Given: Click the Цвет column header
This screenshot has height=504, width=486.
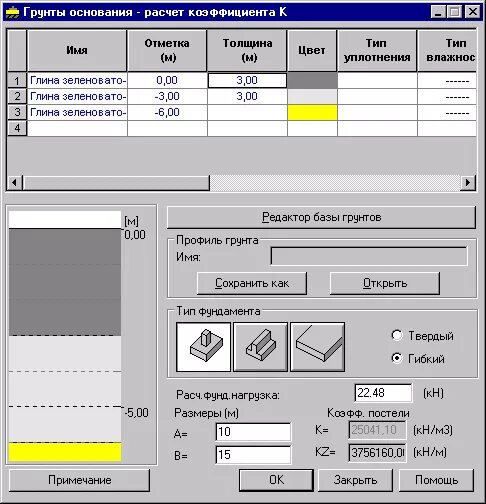Looking at the screenshot, I should click(312, 50).
